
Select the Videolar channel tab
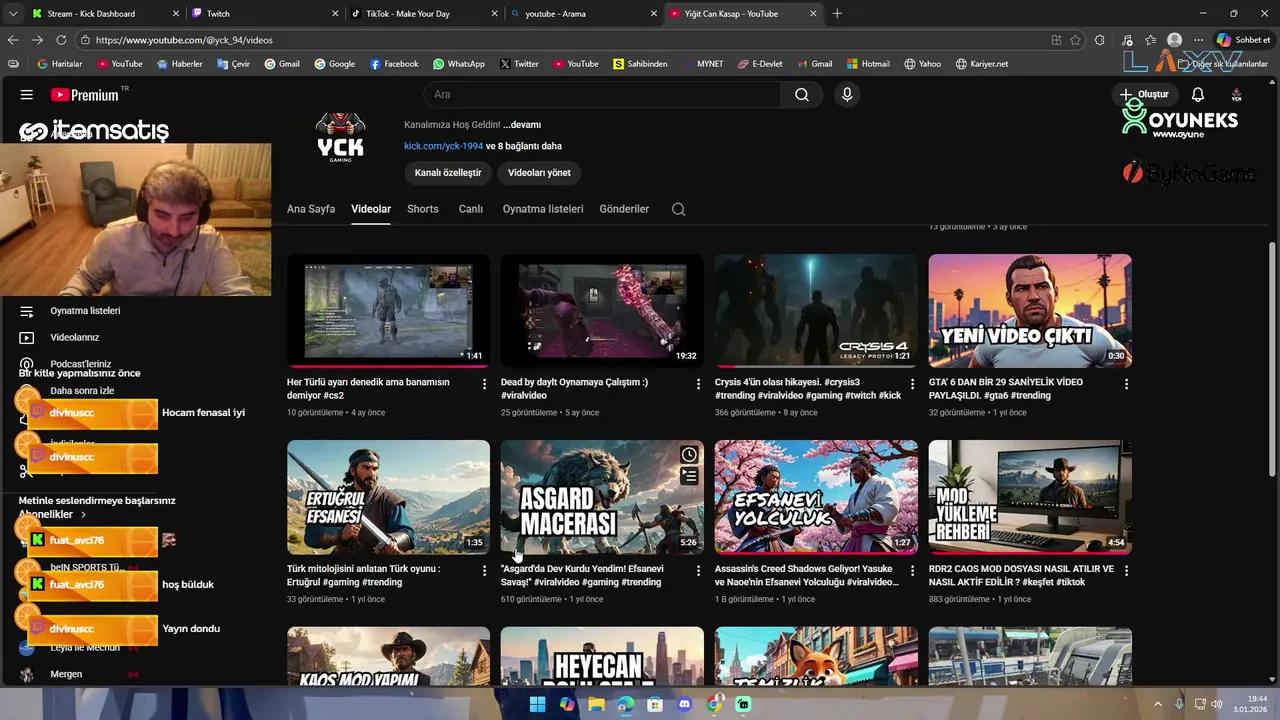371,209
